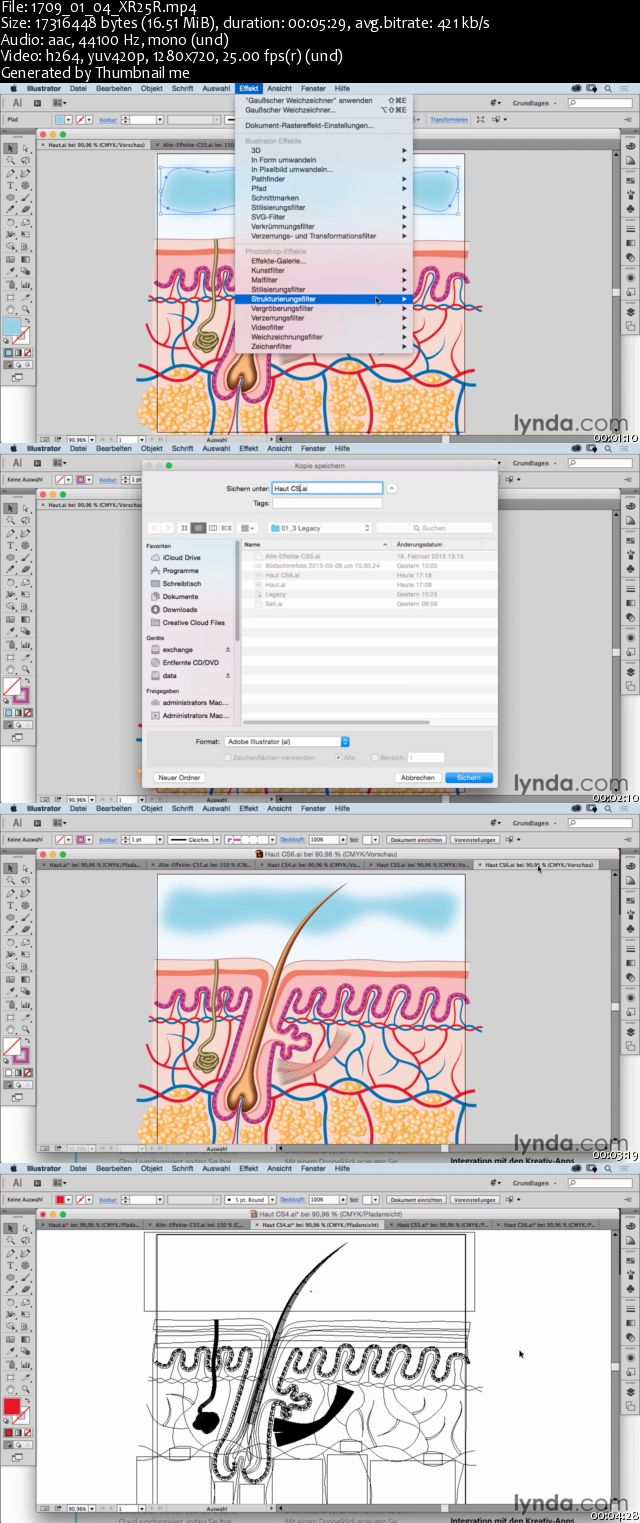Select Programme in the Favoriten sidebar
The image size is (640, 1523).
pos(181,571)
